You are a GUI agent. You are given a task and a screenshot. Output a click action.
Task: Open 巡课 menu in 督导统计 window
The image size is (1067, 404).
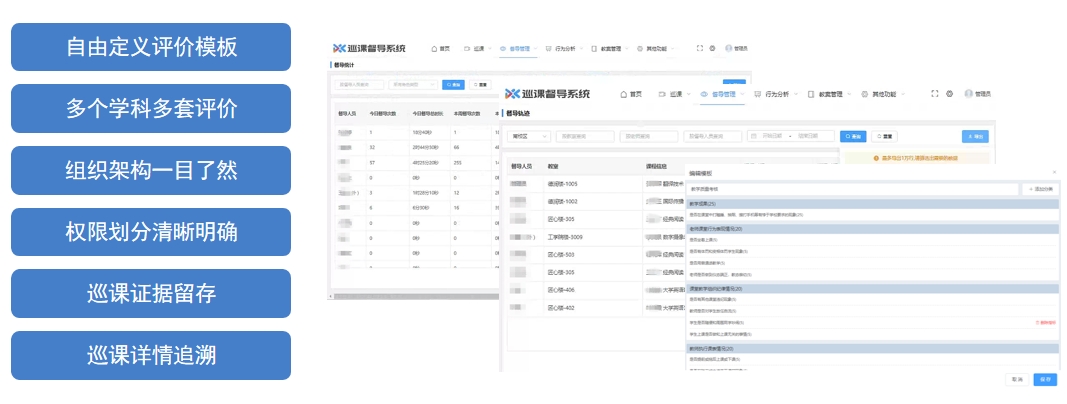pos(476,49)
